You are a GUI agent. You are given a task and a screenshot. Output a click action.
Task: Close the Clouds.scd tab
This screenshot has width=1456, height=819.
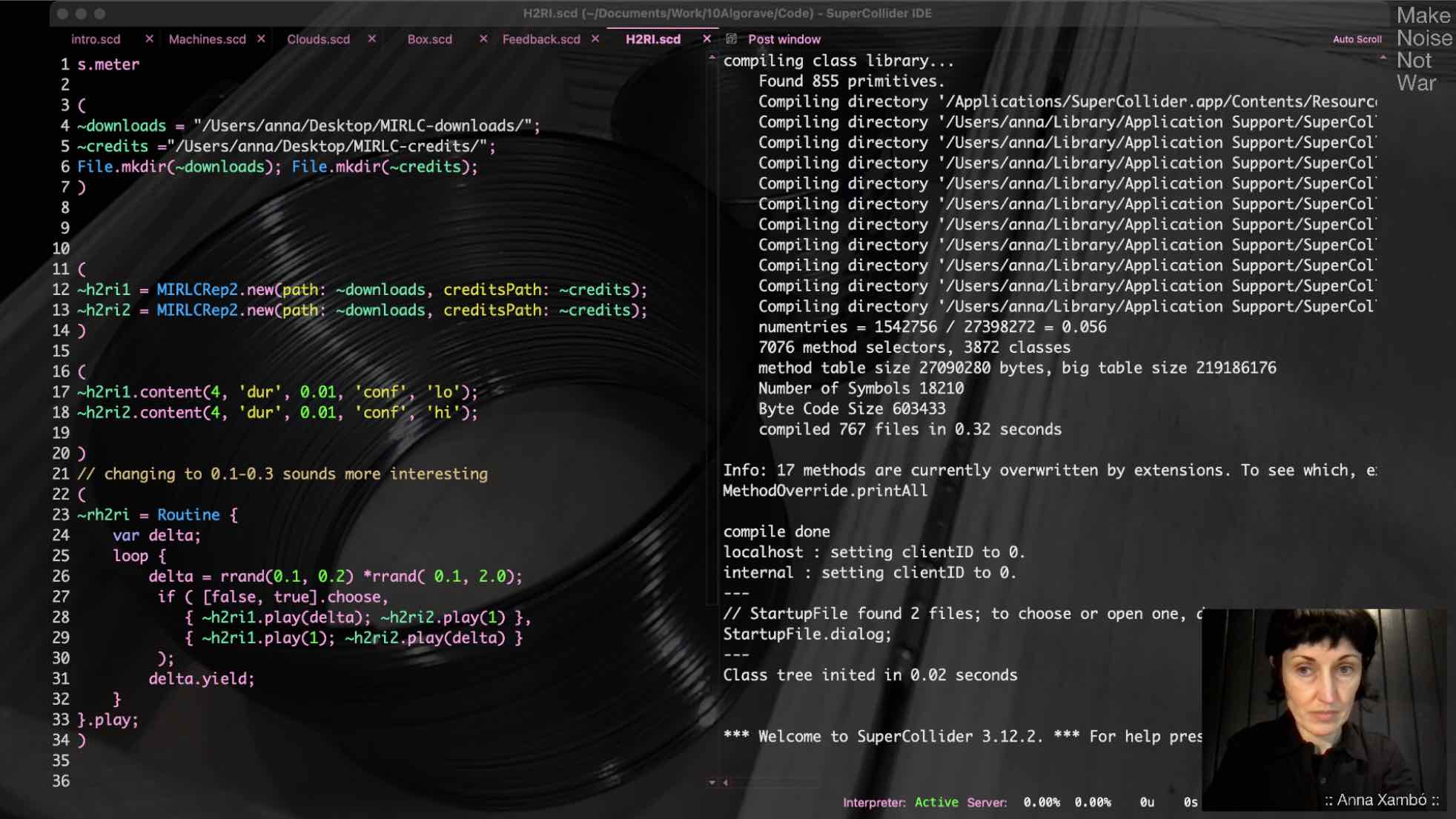(371, 39)
